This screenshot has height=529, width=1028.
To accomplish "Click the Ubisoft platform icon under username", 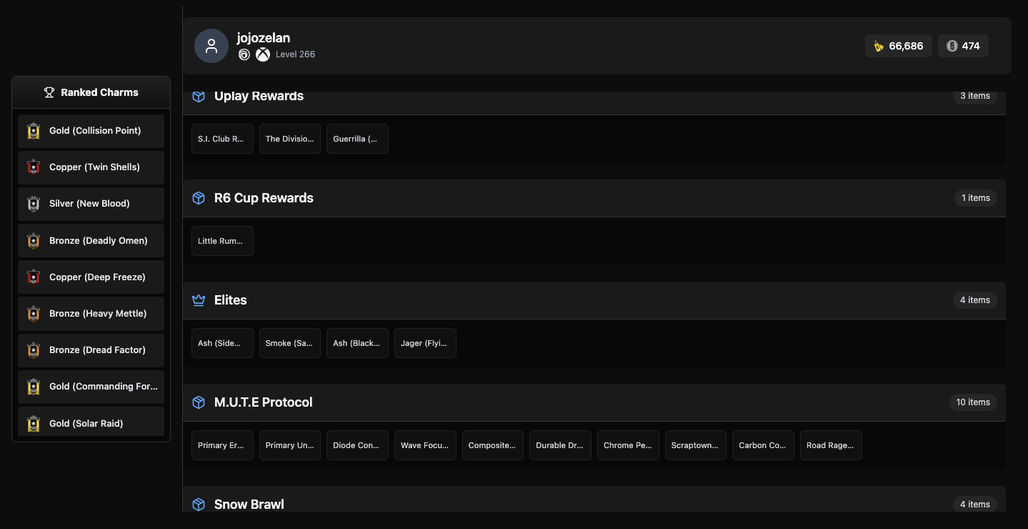I will (243, 54).
